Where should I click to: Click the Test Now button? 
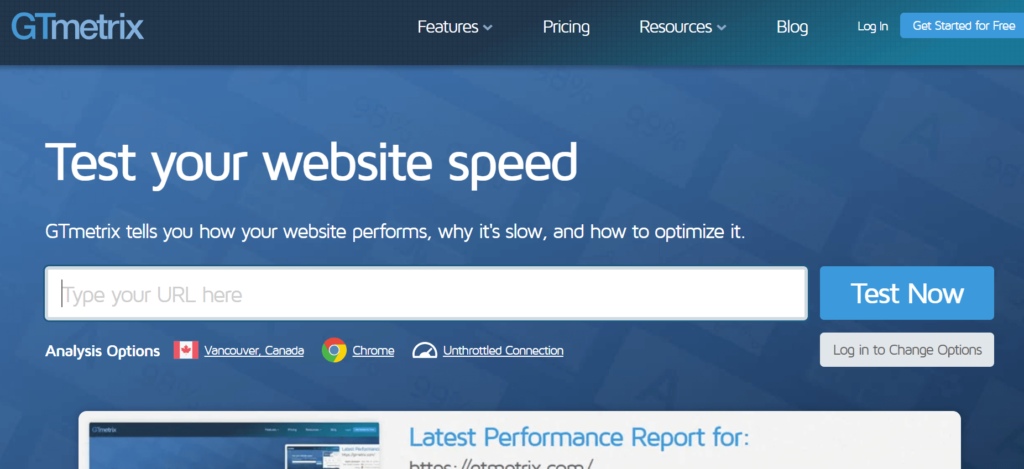point(907,293)
